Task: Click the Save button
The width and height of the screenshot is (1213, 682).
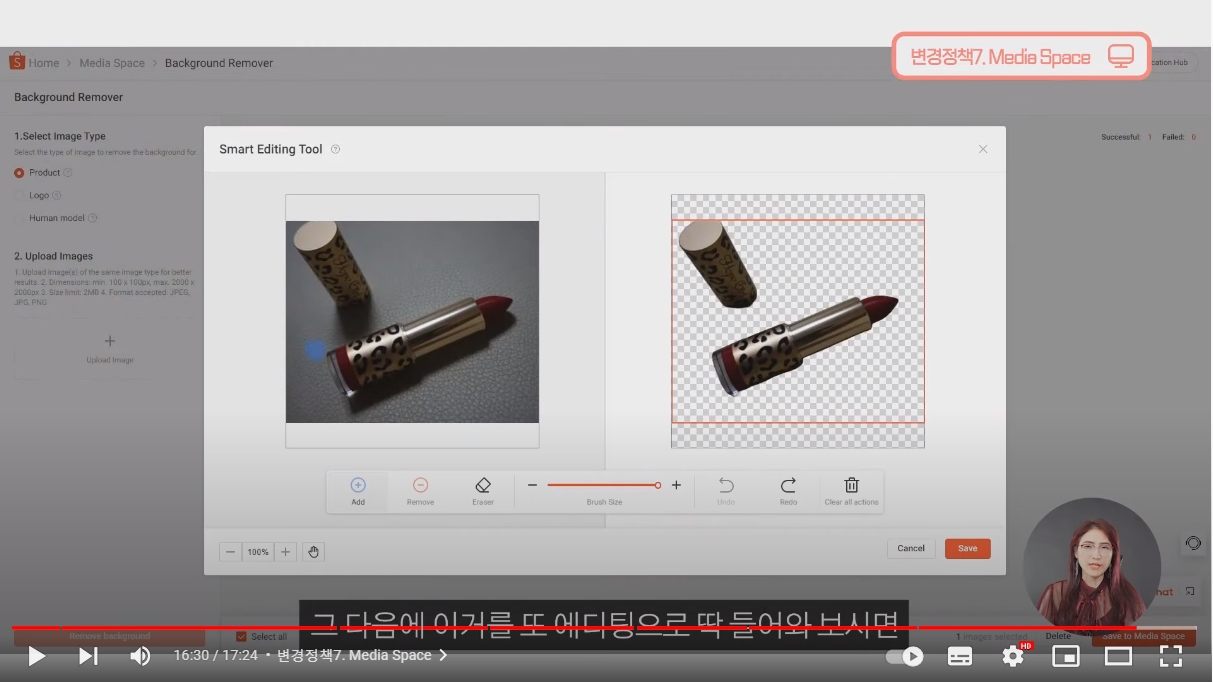Action: [967, 548]
